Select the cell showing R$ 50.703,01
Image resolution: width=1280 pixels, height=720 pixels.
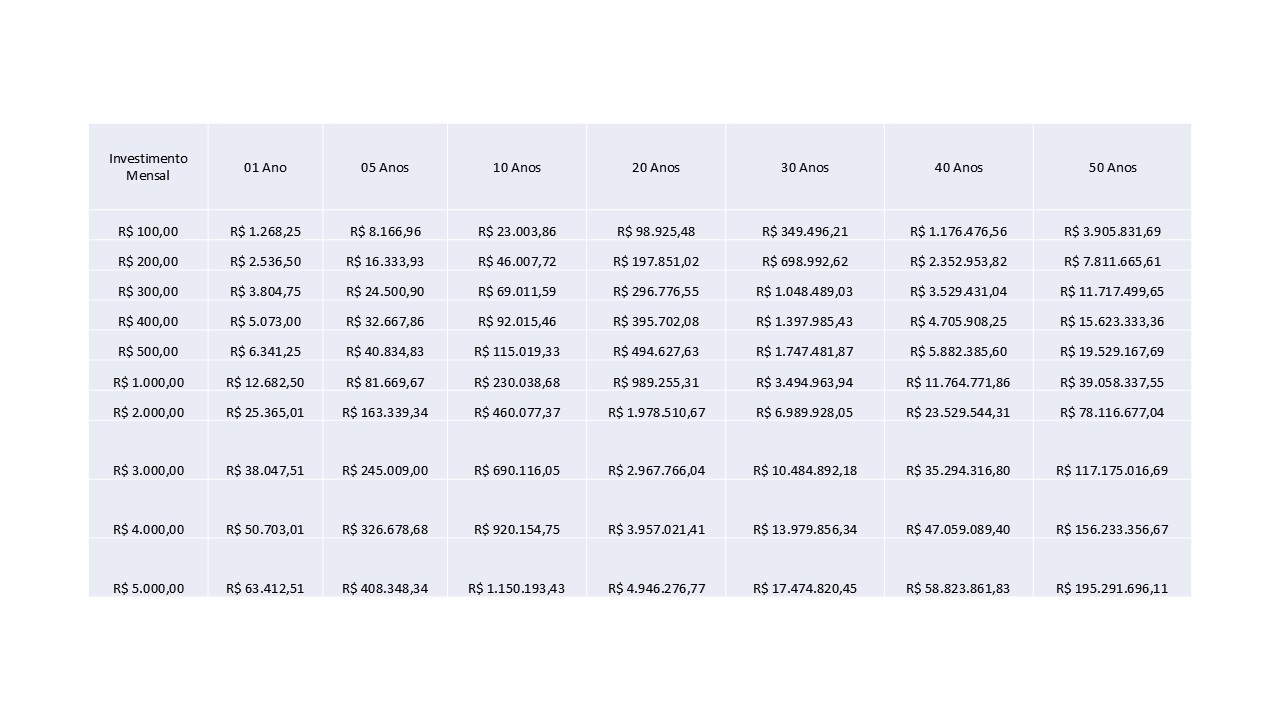coord(265,530)
